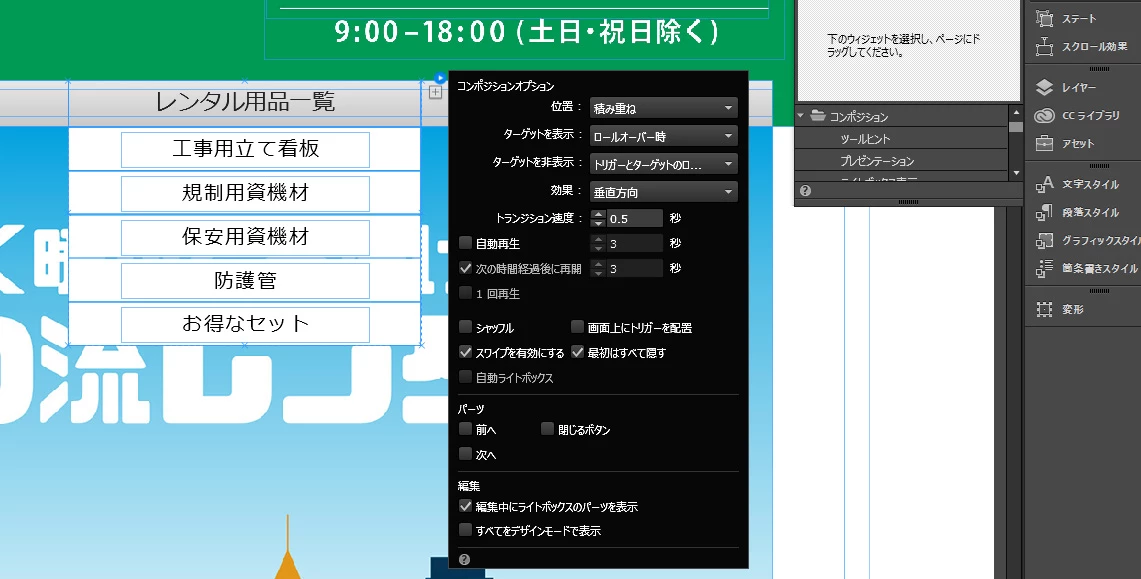
Task: Click the 規制用資機材 menu item
Action: (245, 193)
